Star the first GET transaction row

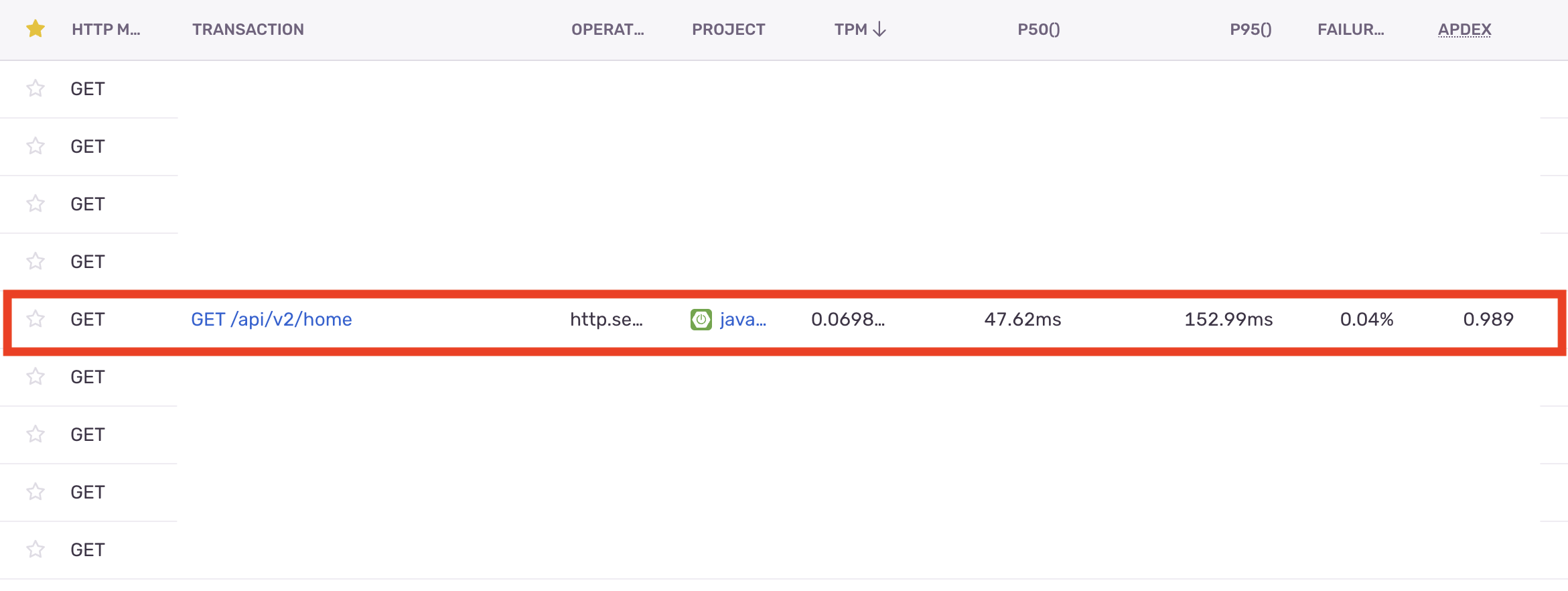35,88
